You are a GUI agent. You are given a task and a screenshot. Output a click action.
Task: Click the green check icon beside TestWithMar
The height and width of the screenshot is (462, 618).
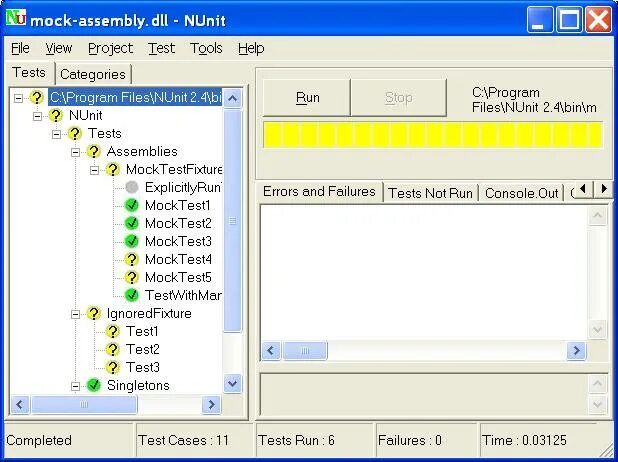(x=132, y=295)
